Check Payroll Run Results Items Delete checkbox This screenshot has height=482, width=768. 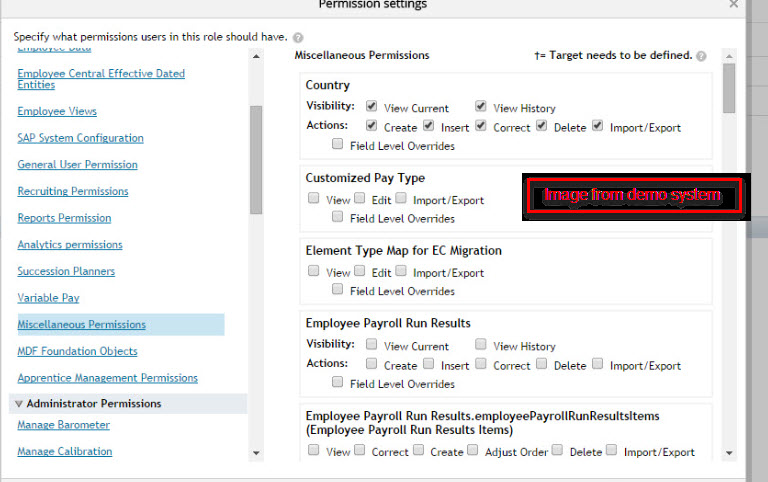tap(557, 450)
